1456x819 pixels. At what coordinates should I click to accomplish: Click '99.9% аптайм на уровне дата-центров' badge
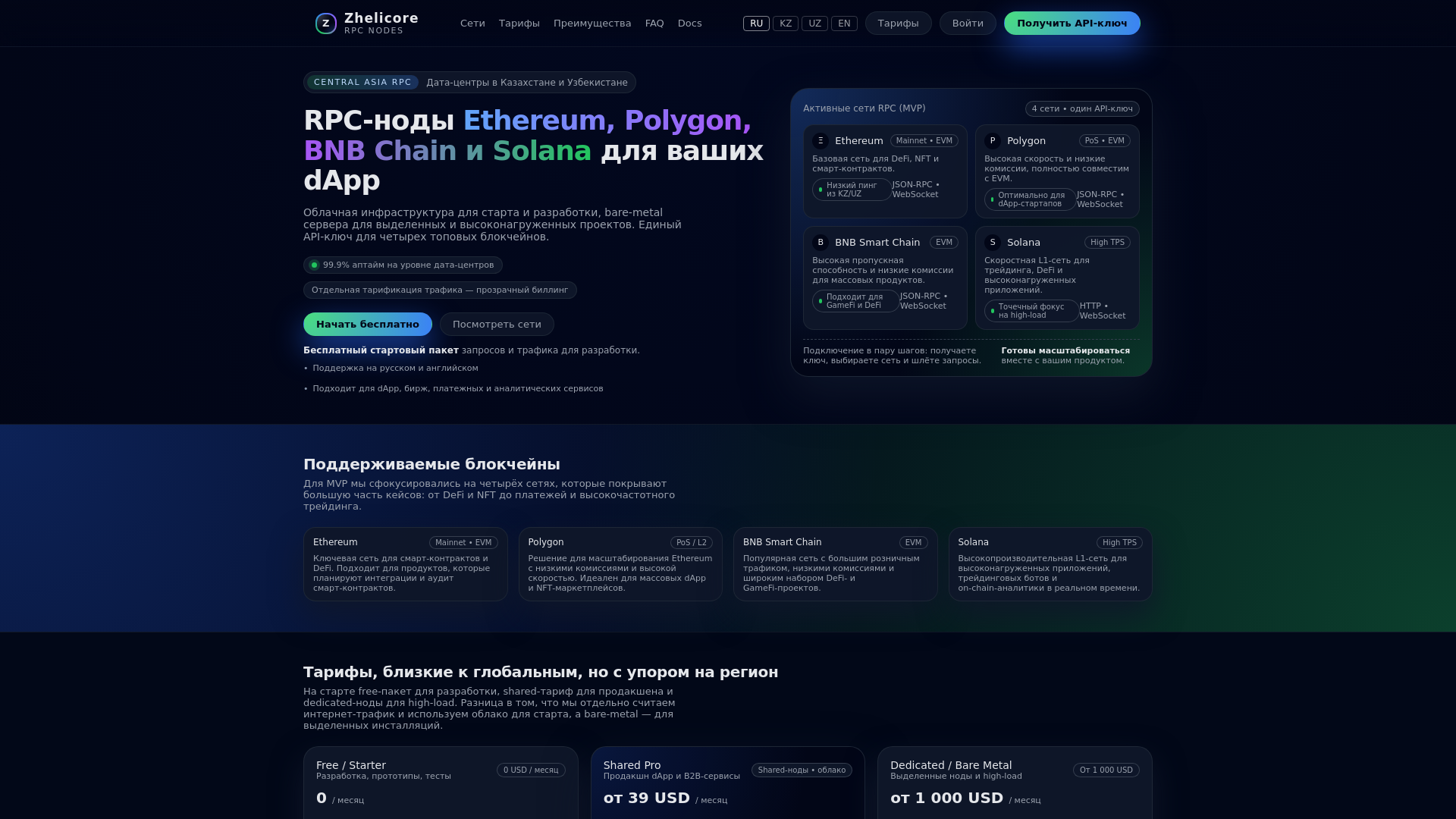tap(403, 265)
